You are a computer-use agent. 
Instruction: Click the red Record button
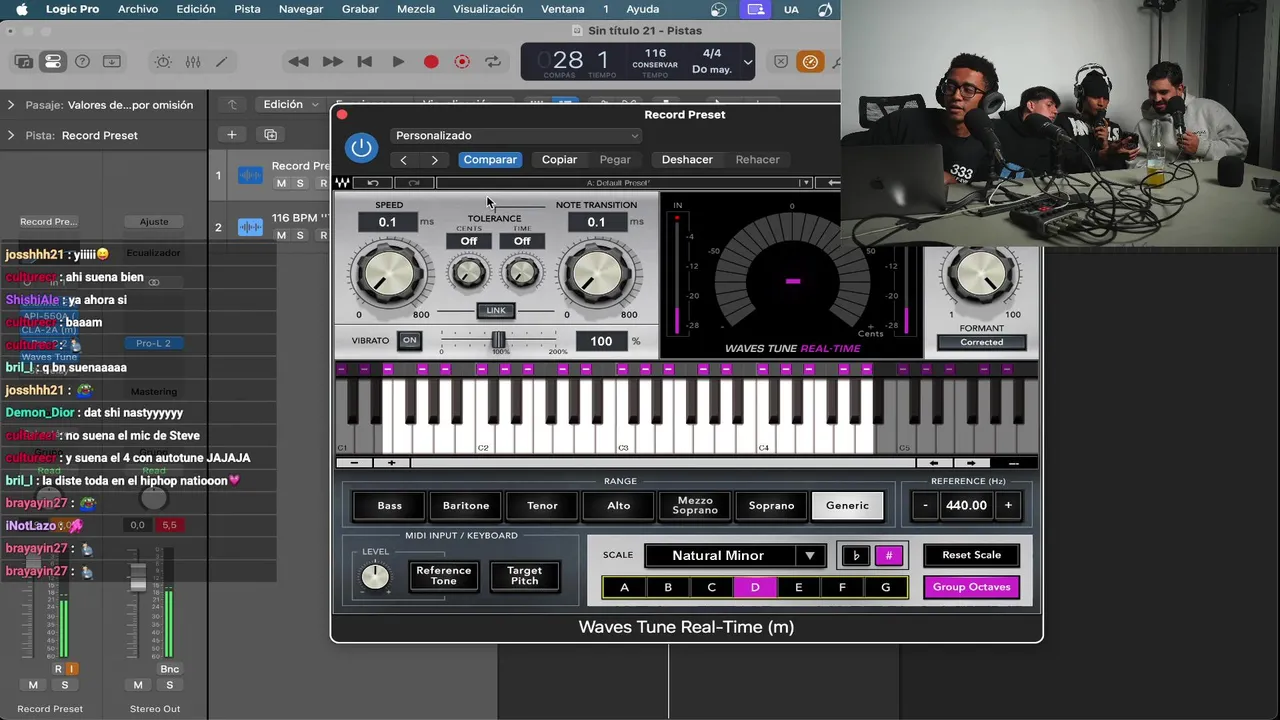pyautogui.click(x=431, y=62)
